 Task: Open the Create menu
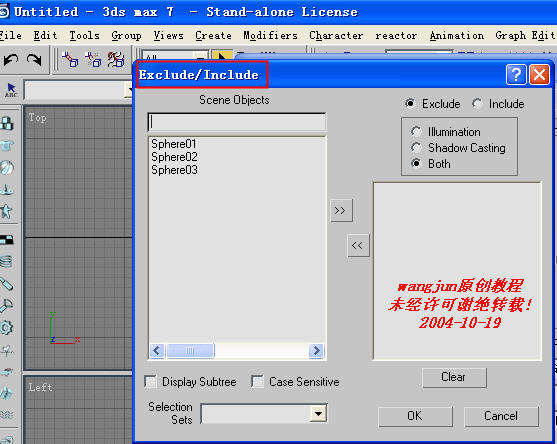(x=213, y=36)
